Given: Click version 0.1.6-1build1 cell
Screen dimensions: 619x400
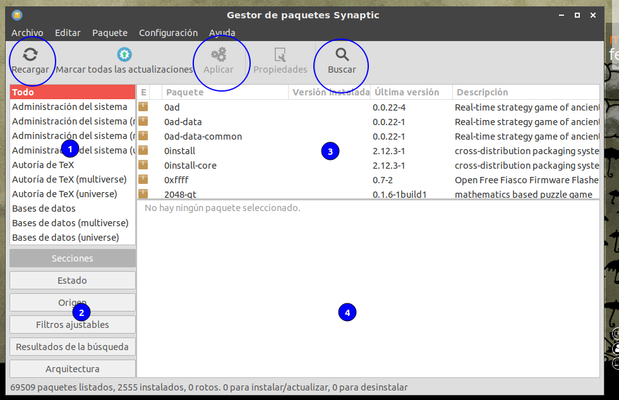Looking at the screenshot, I should pyautogui.click(x=400, y=194).
